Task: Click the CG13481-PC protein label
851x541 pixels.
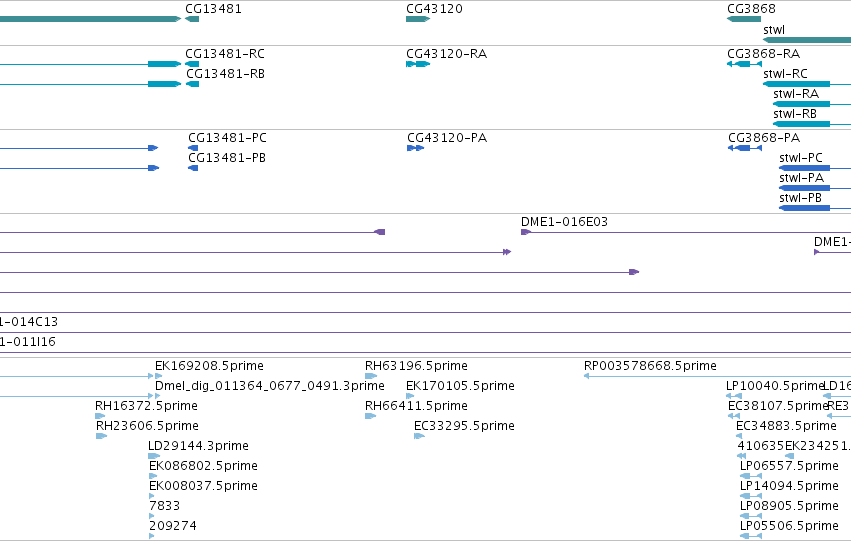Action: pyautogui.click(x=227, y=138)
